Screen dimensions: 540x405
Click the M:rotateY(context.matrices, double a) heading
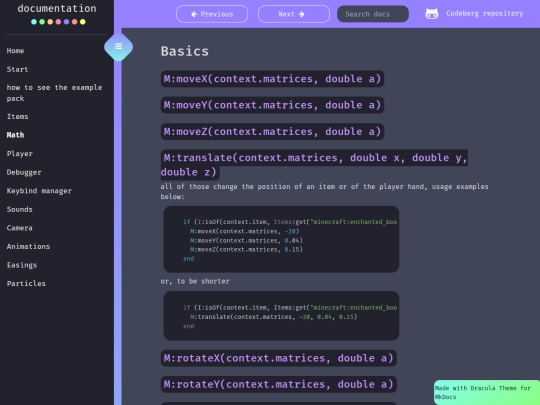tap(279, 384)
